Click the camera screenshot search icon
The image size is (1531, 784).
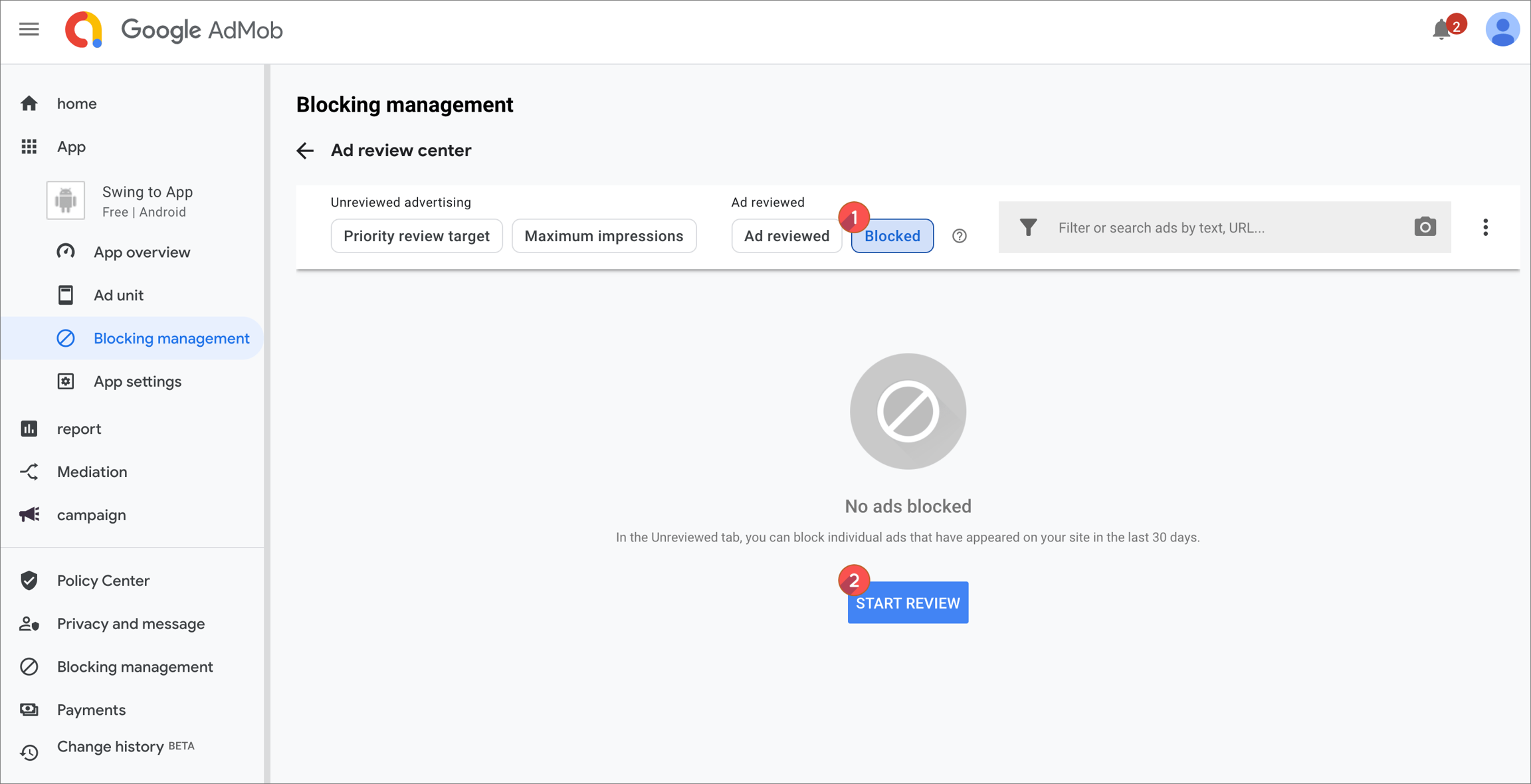pyautogui.click(x=1425, y=227)
